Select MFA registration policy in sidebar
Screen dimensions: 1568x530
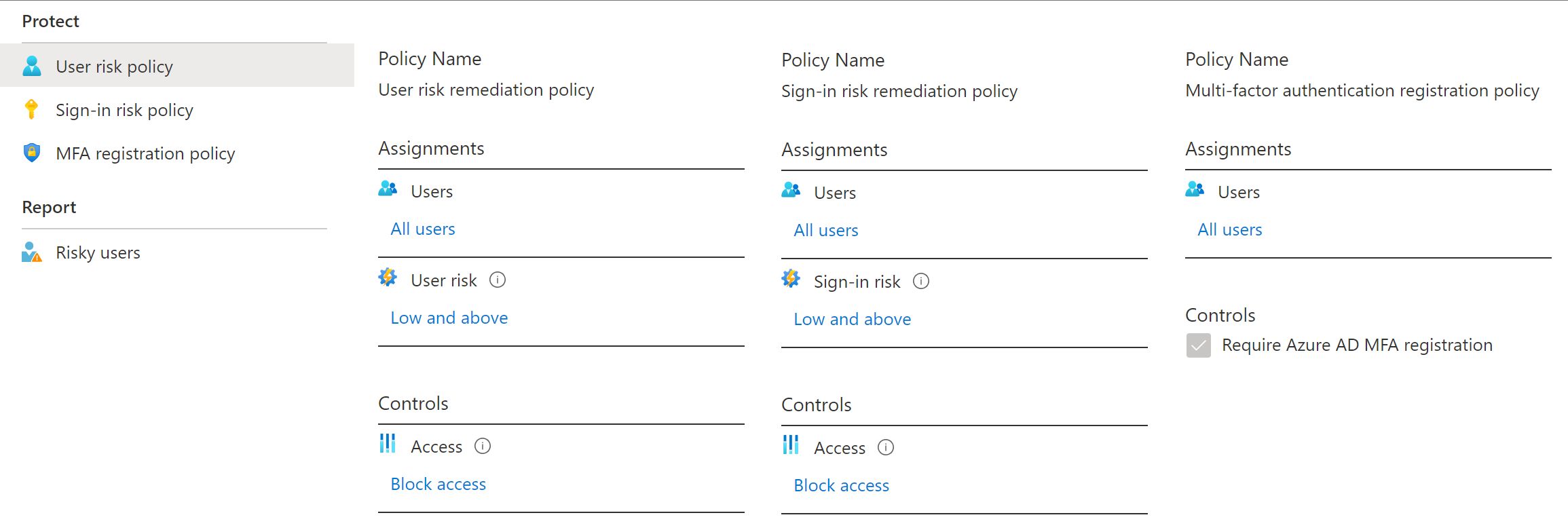point(145,153)
